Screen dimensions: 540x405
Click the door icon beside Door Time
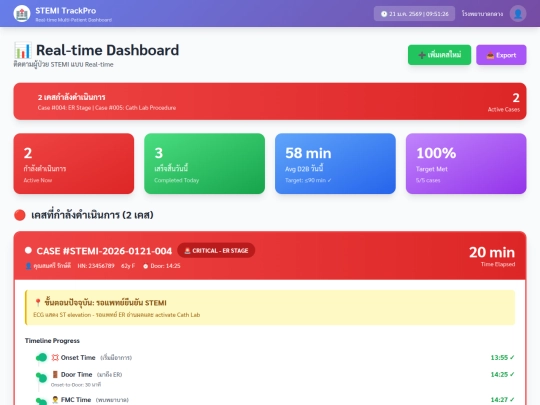55,374
